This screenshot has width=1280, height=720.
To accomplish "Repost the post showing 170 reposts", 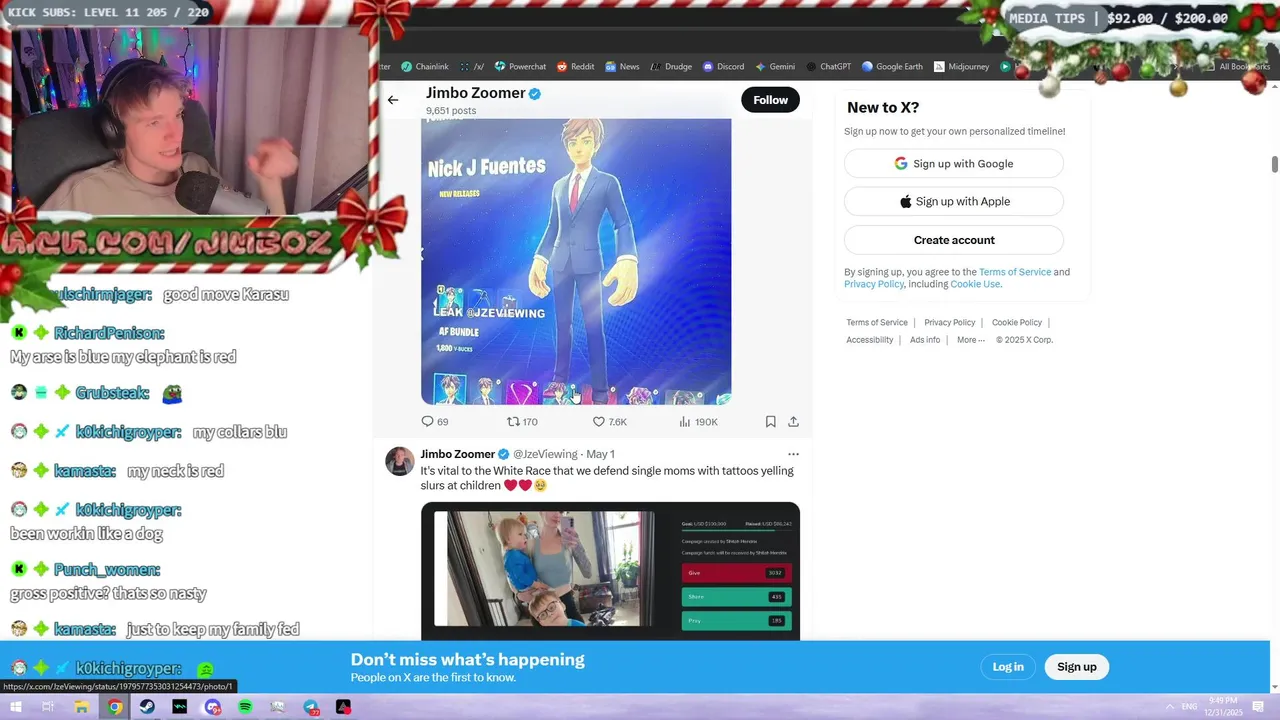I will coord(522,422).
